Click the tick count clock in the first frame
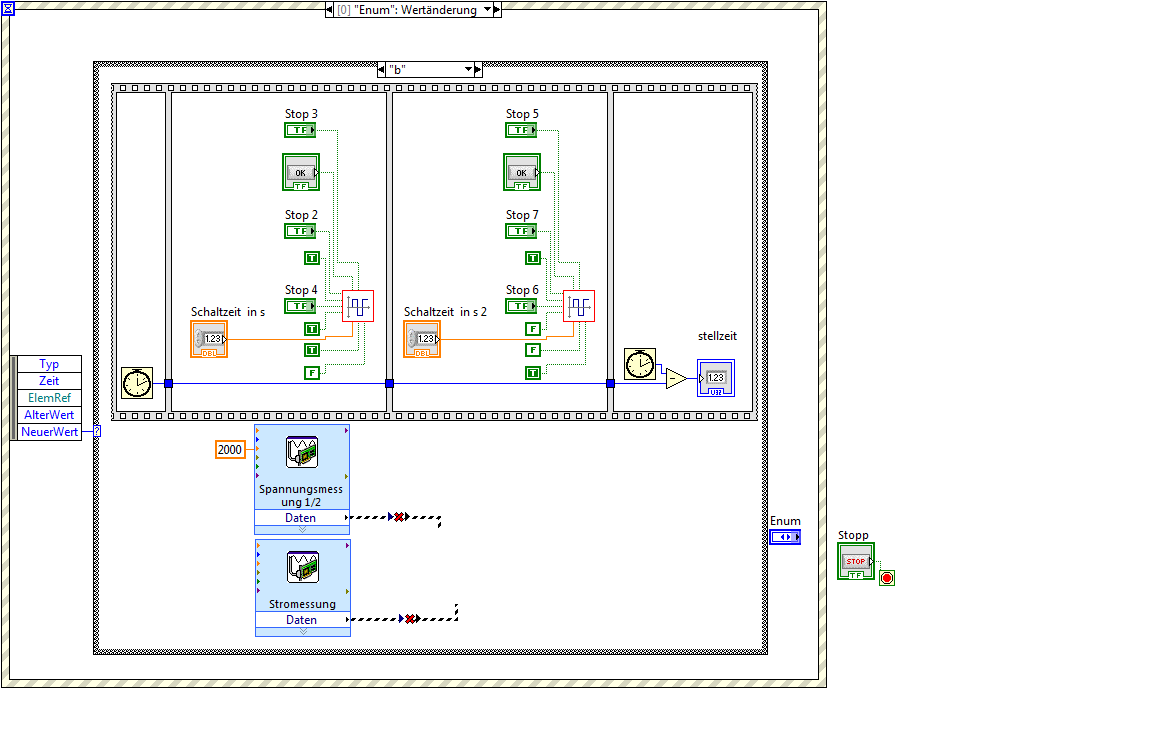This screenshot has height=734, width=1152. [x=137, y=383]
